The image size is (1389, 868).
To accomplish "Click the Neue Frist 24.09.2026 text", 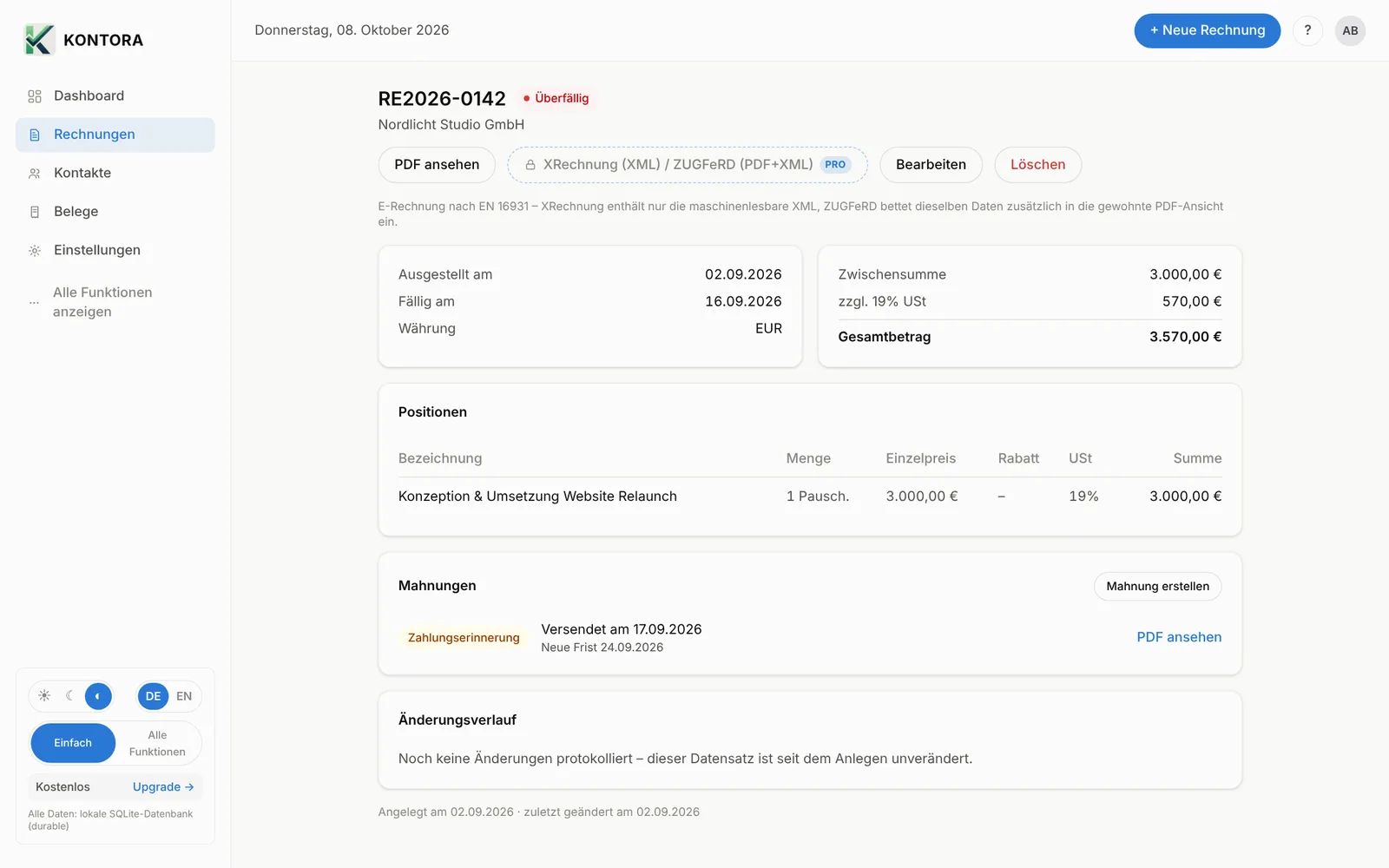I will click(602, 648).
